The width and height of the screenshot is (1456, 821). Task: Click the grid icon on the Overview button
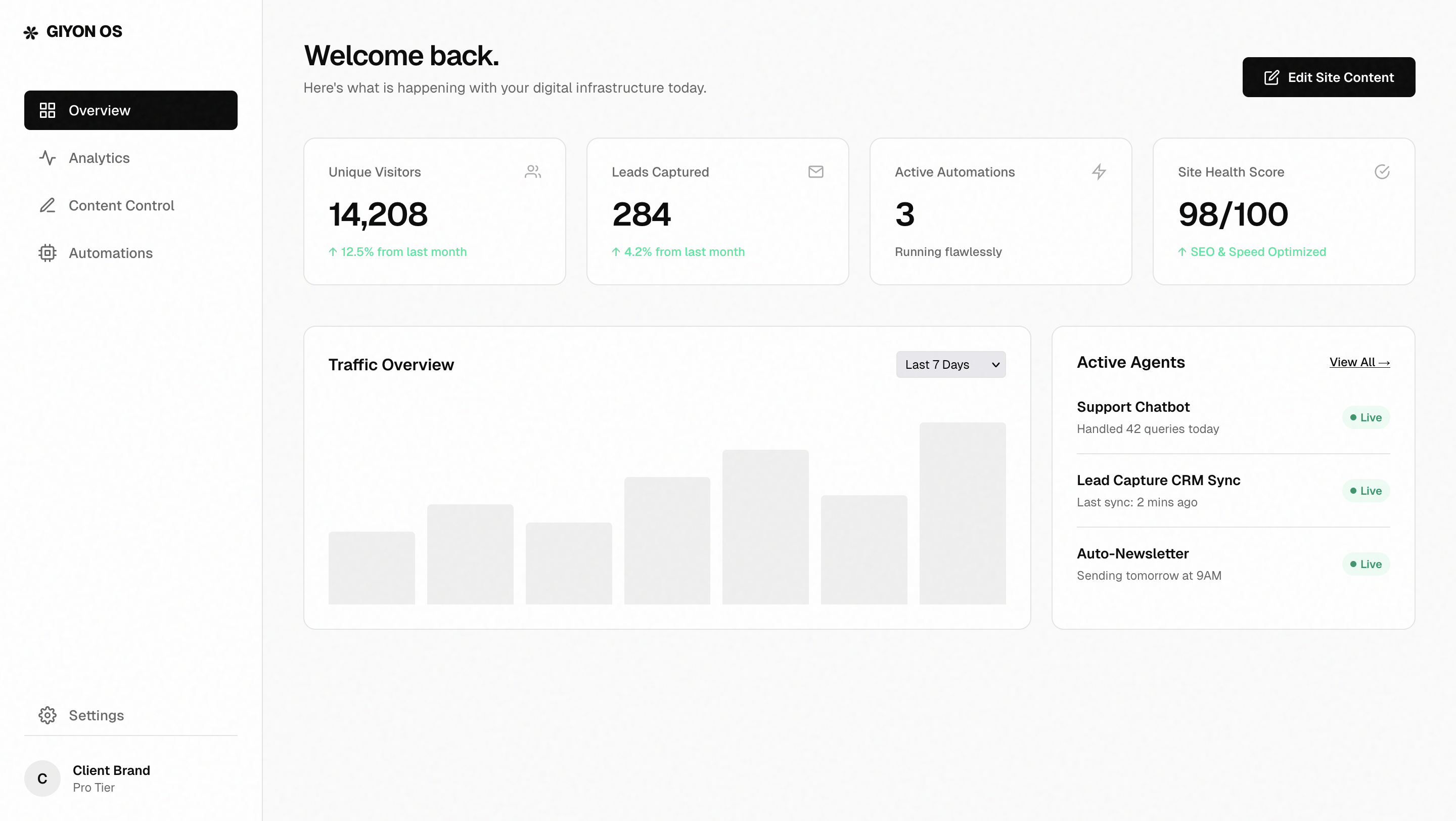[x=48, y=110]
